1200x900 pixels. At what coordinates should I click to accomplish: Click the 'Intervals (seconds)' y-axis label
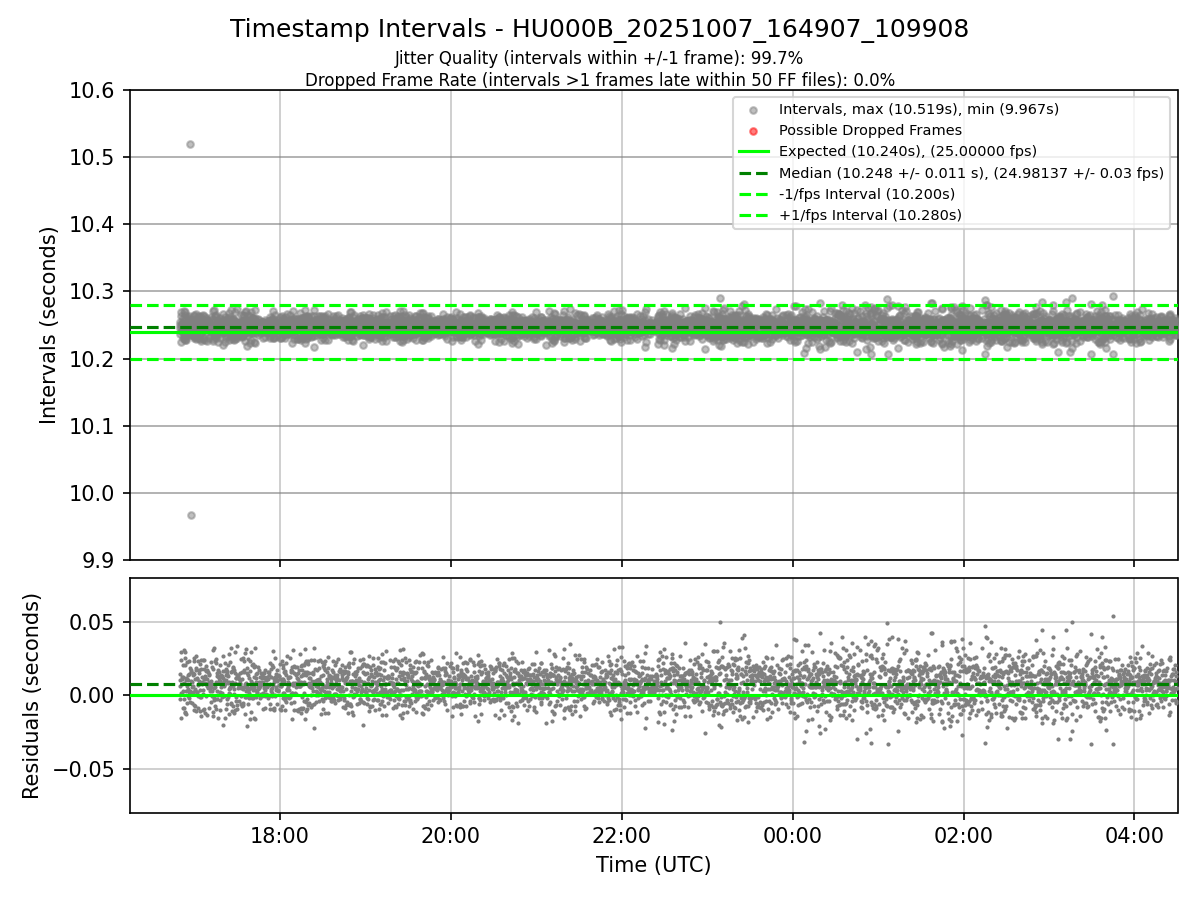click(49, 325)
